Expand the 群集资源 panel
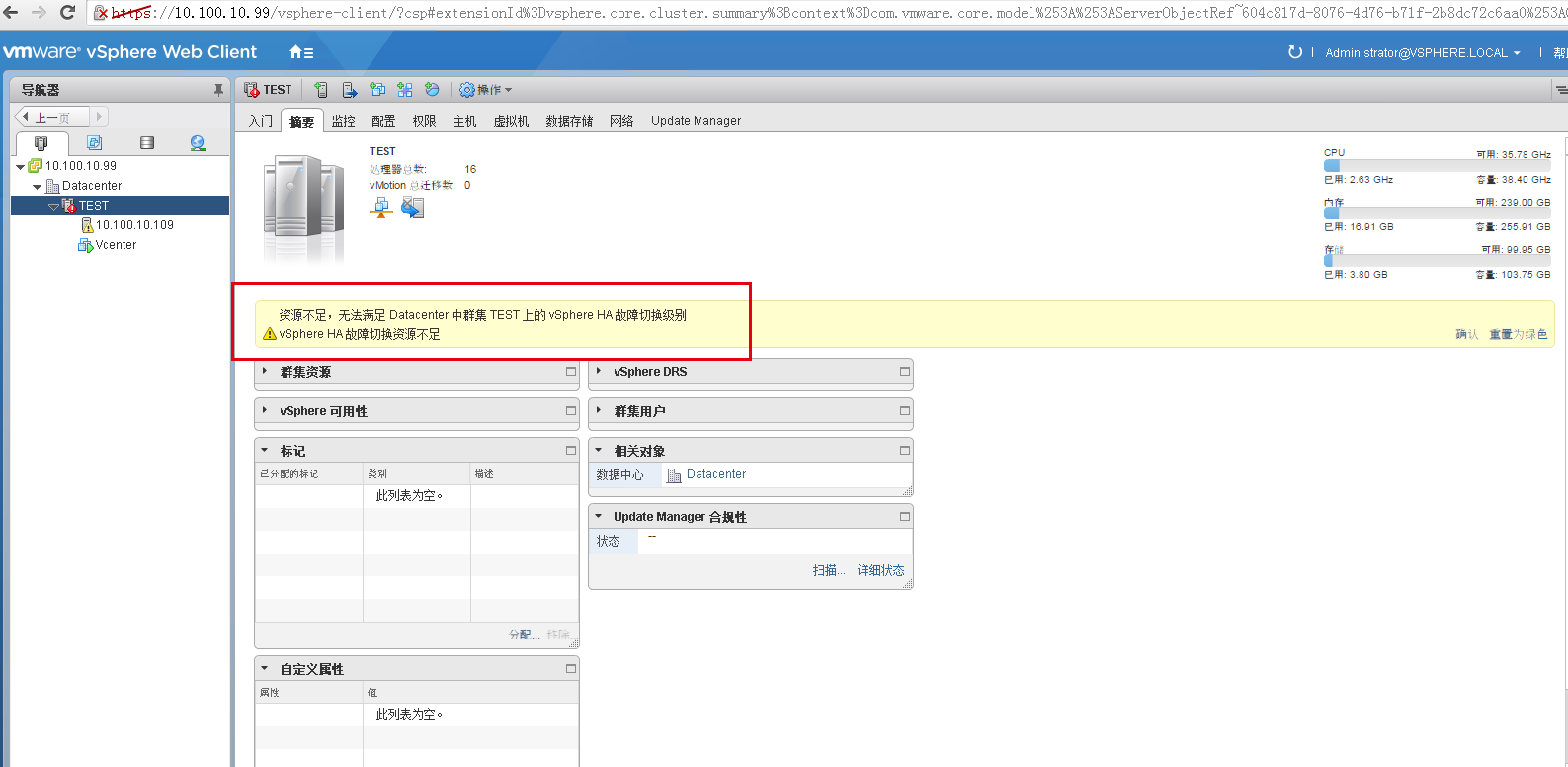The height and width of the screenshot is (767, 1568). [265, 372]
